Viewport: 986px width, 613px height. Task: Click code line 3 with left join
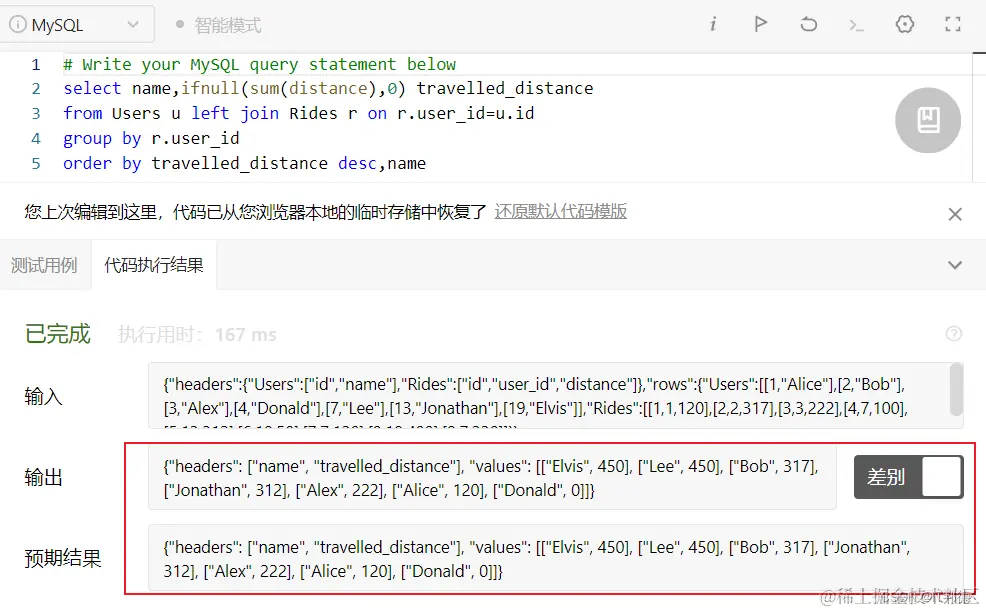[x=298, y=113]
